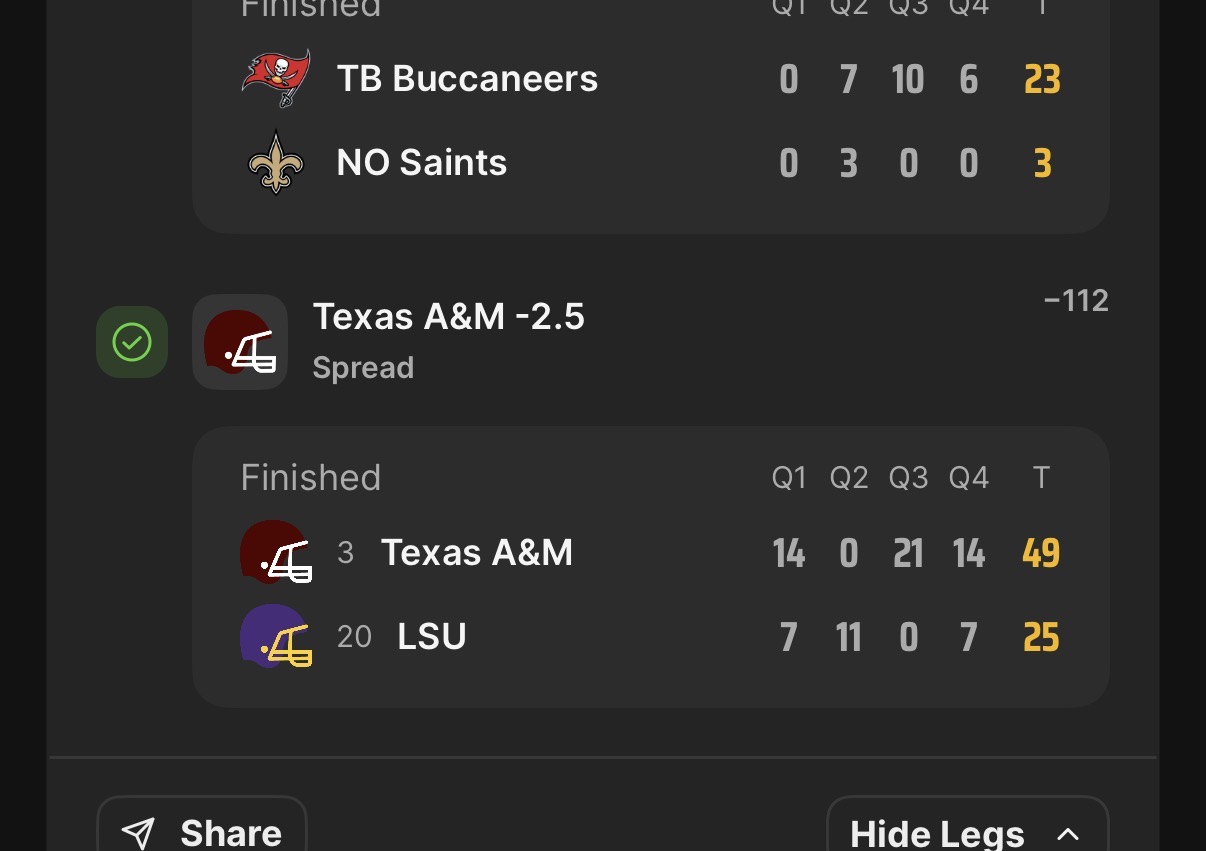Select the TB Buccaneers team name

pyautogui.click(x=467, y=79)
